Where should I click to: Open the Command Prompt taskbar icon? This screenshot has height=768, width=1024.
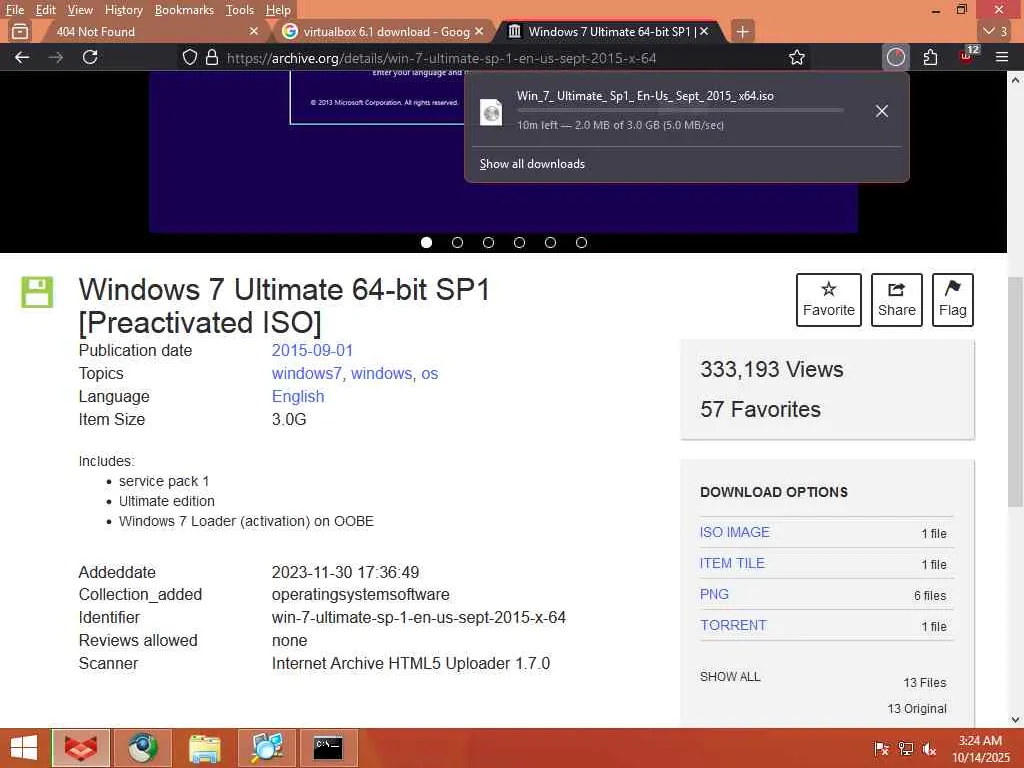(x=328, y=748)
